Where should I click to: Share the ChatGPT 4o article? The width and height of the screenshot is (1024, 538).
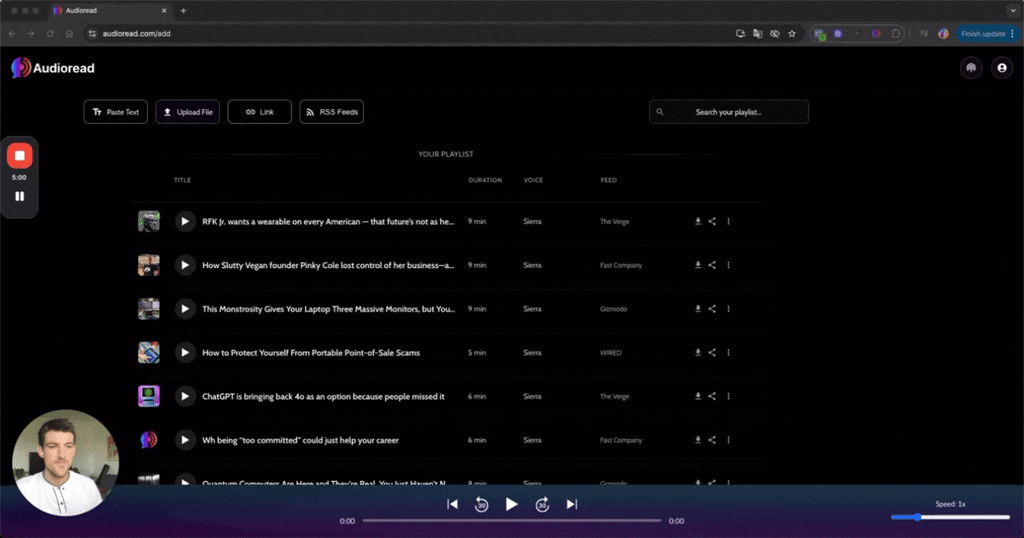click(712, 396)
